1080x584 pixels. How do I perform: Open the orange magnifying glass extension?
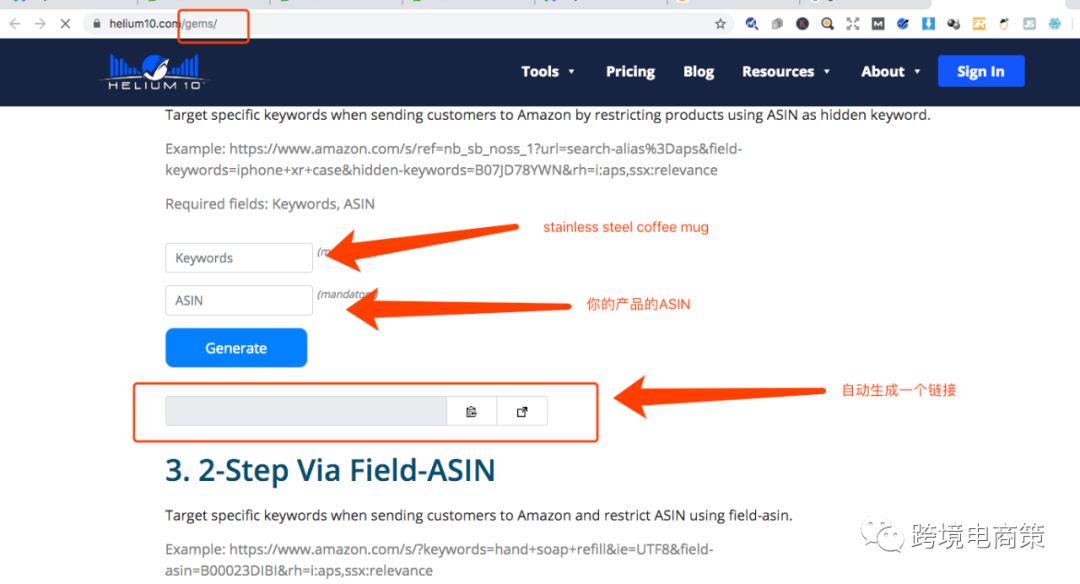point(827,24)
